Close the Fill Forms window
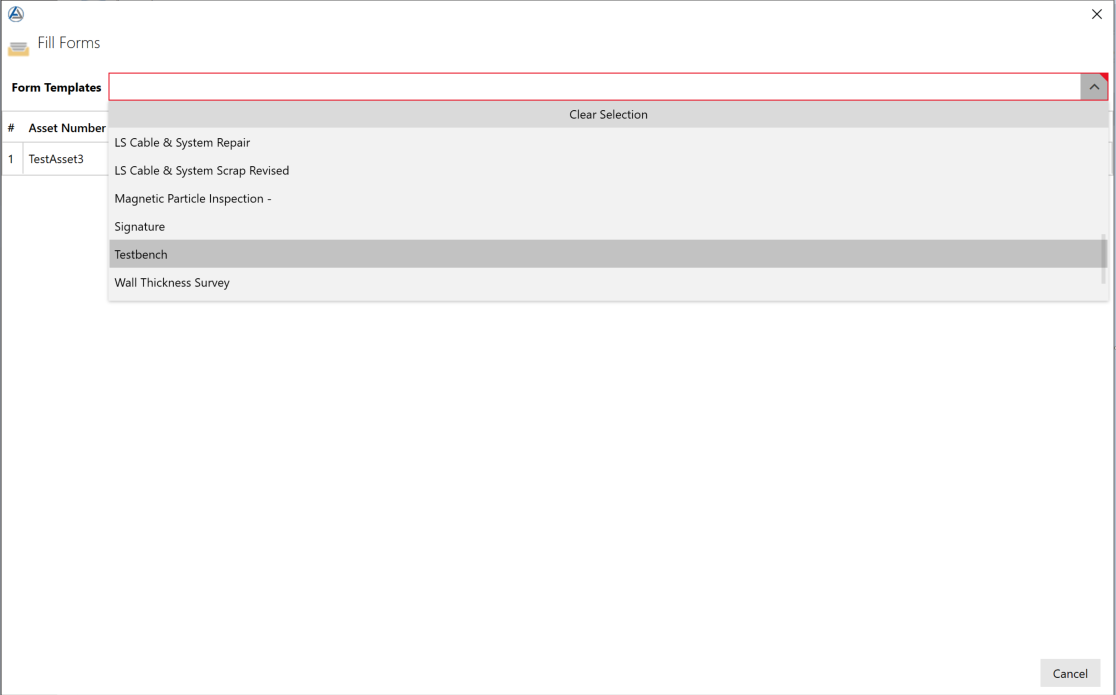1116x695 pixels. [1096, 14]
